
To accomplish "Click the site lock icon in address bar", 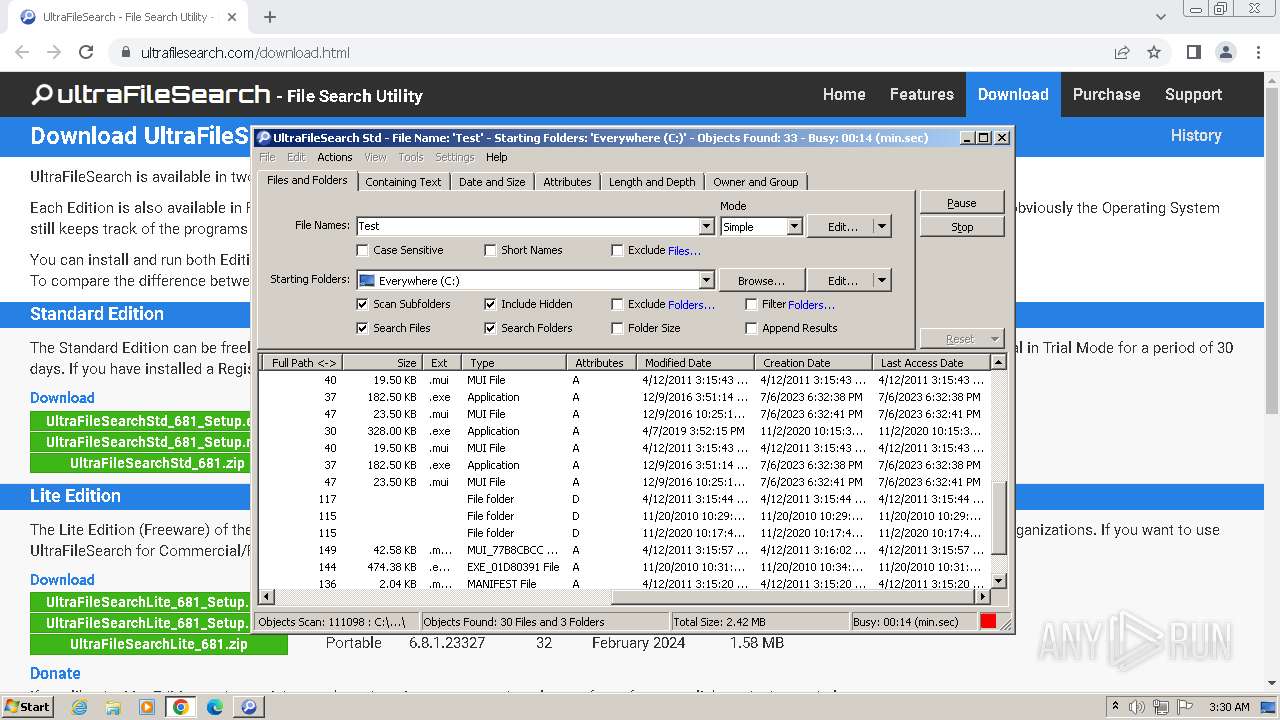I will [125, 52].
